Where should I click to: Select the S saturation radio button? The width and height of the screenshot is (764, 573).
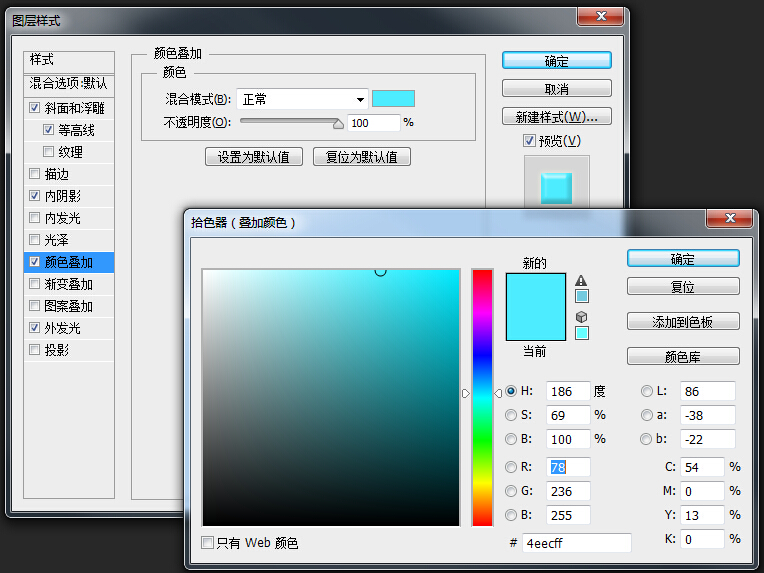(511, 415)
